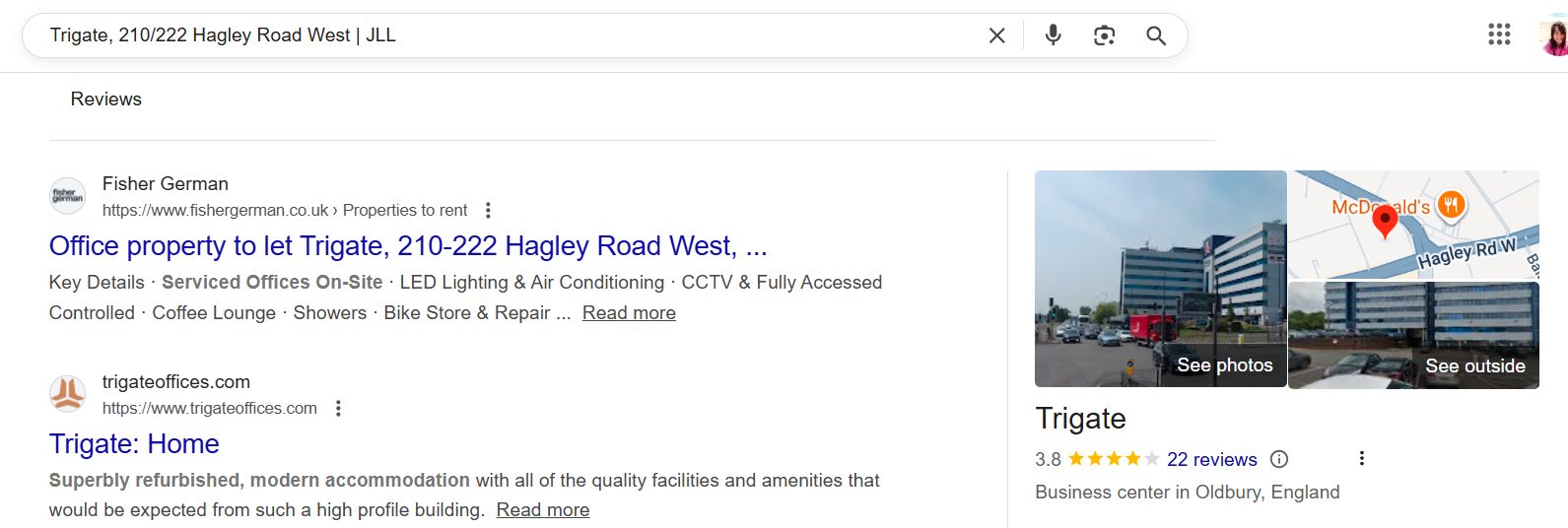Image resolution: width=1568 pixels, height=528 pixels.
Task: Start a voice search with the microphone
Action: click(x=1053, y=35)
